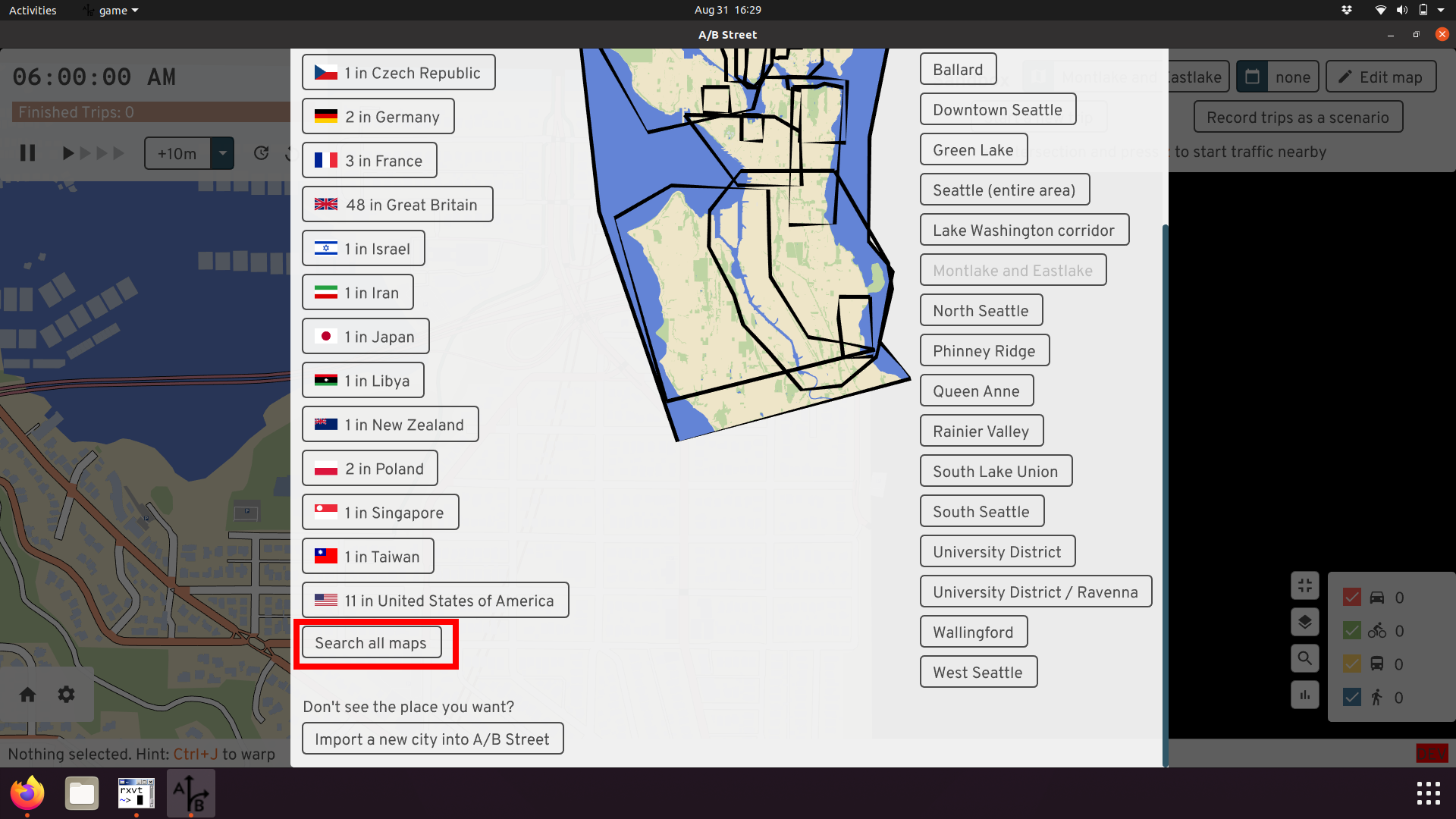Open the bar chart dashboards icon
The width and height of the screenshot is (1456, 819).
click(x=1304, y=695)
